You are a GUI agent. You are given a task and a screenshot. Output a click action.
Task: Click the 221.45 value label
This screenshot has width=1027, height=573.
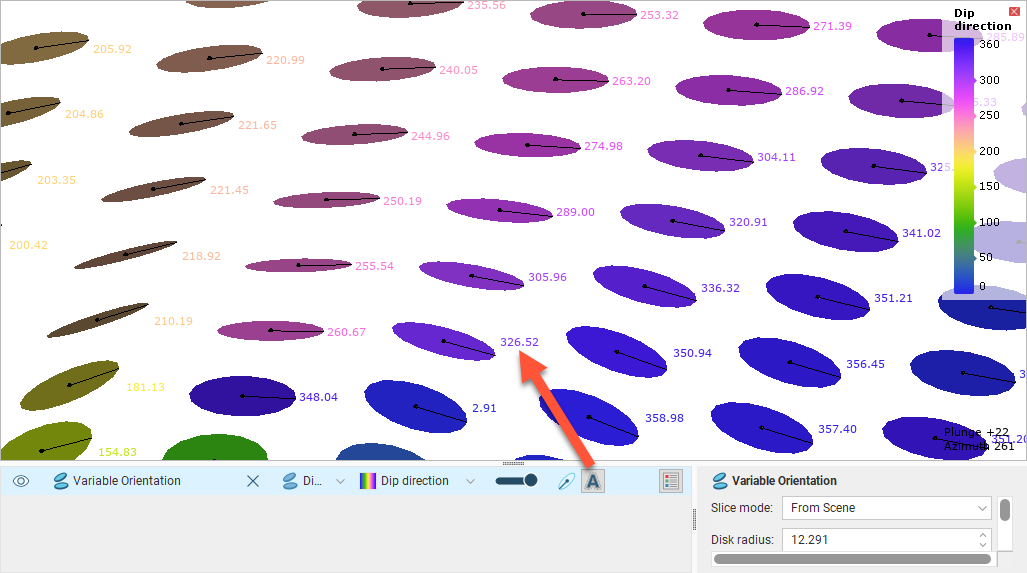click(x=229, y=190)
